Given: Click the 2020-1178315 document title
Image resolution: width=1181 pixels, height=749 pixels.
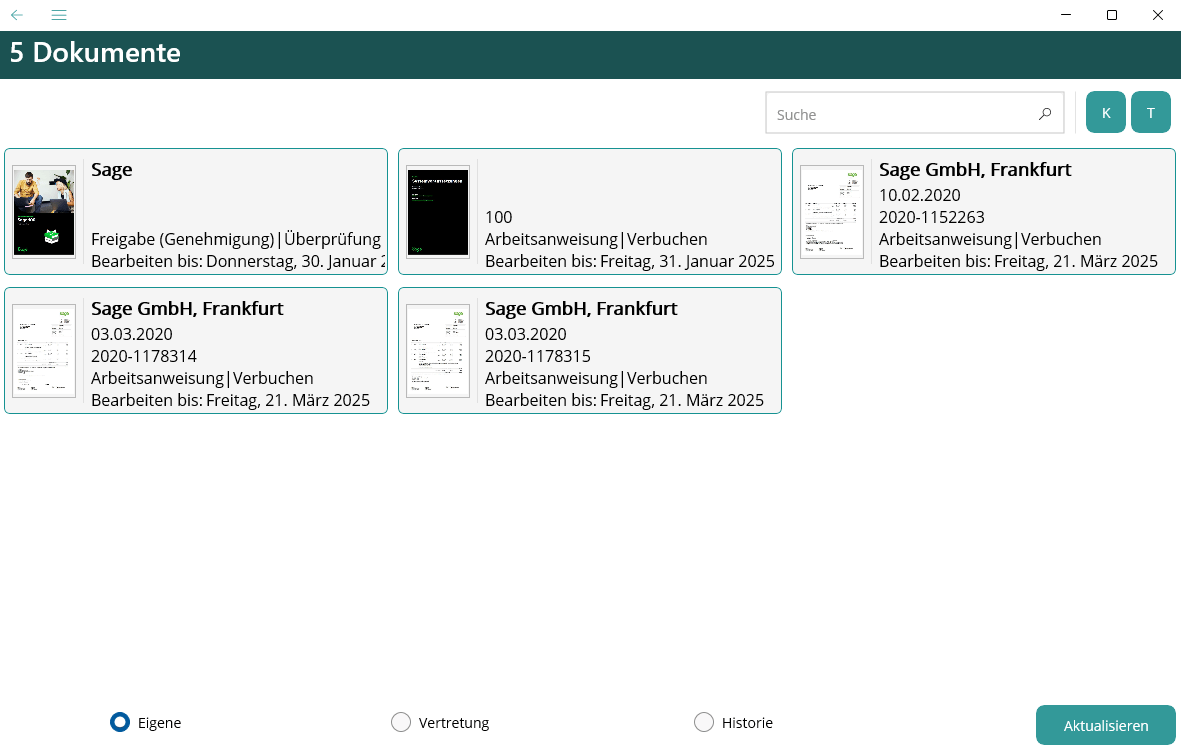Looking at the screenshot, I should [x=581, y=309].
